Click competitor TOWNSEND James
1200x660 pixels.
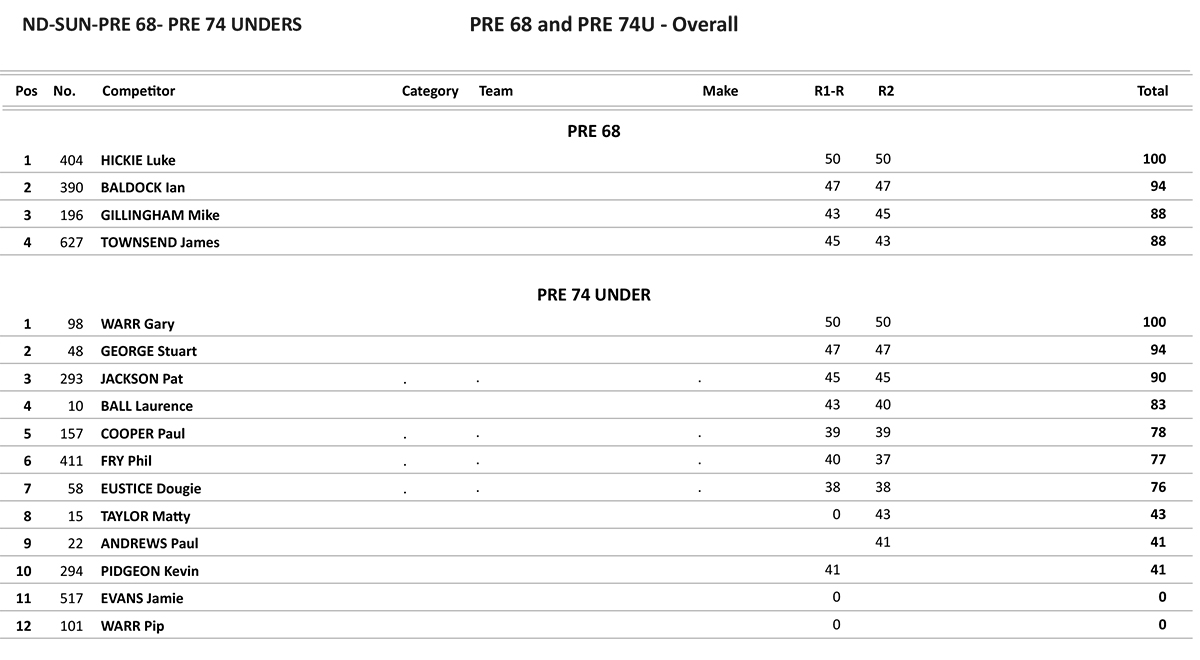pyautogui.click(x=160, y=242)
